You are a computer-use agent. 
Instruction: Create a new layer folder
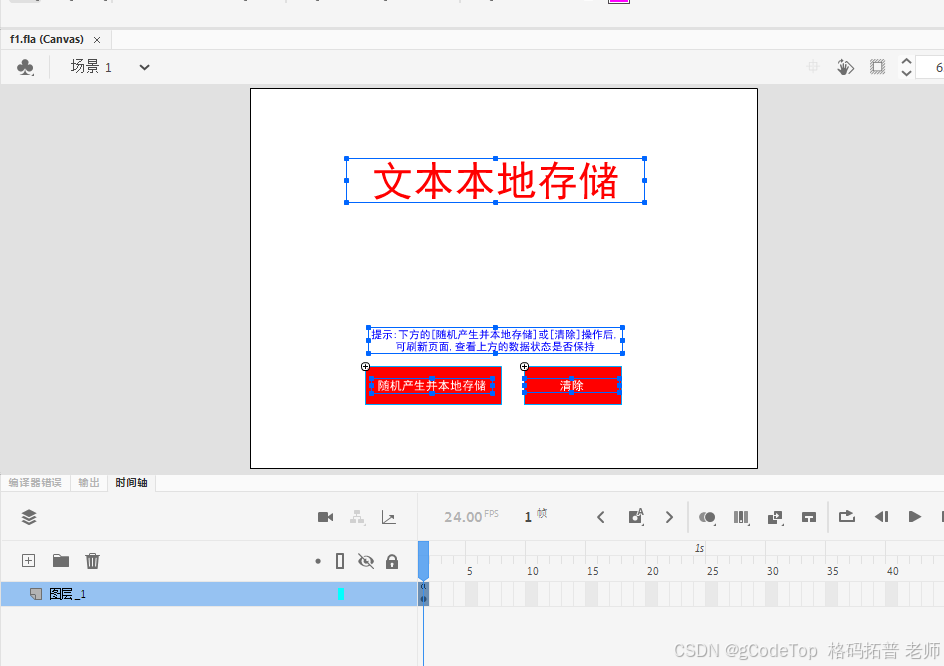pos(61,561)
